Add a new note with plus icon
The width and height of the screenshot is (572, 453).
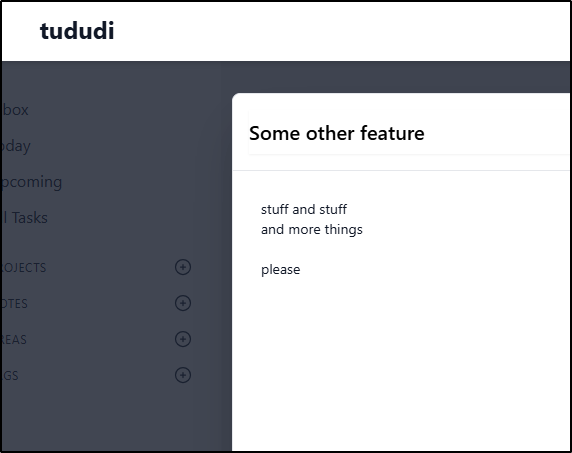183,303
